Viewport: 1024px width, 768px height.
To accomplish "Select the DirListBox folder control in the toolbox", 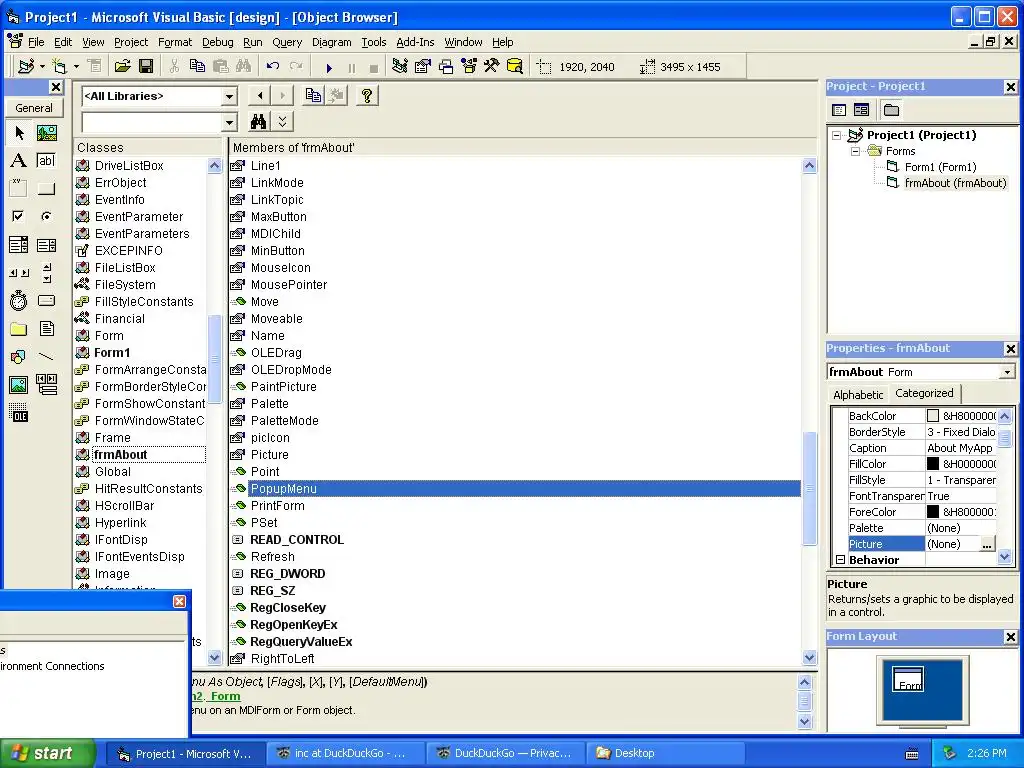I will tap(19, 328).
